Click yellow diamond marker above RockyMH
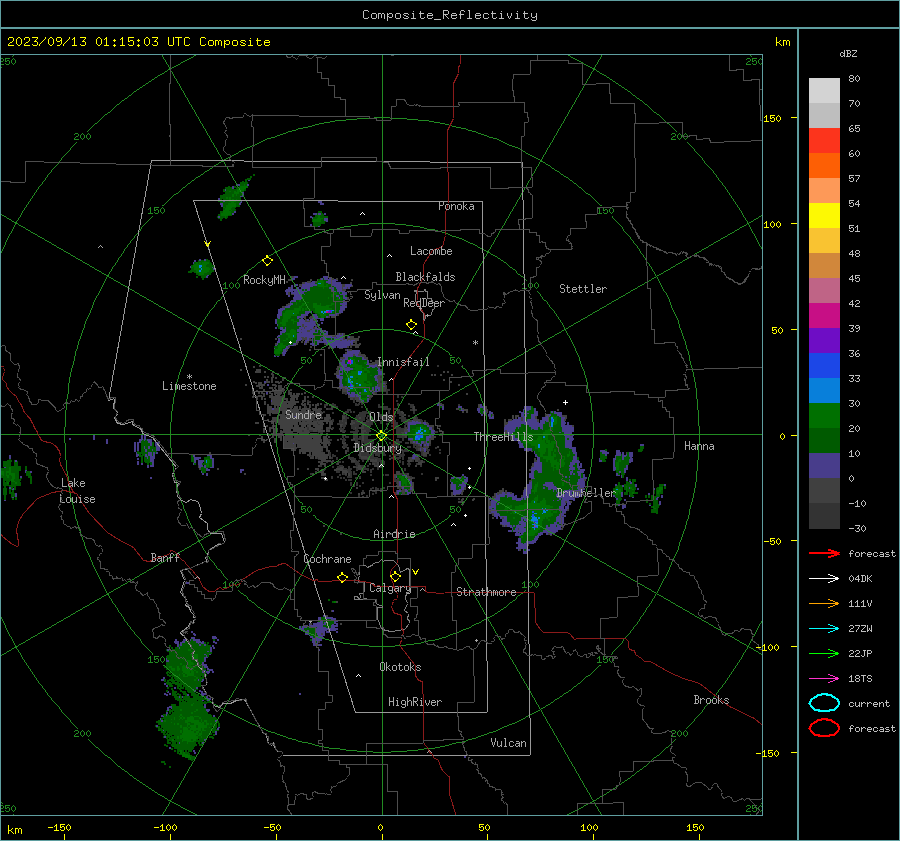 (267, 261)
